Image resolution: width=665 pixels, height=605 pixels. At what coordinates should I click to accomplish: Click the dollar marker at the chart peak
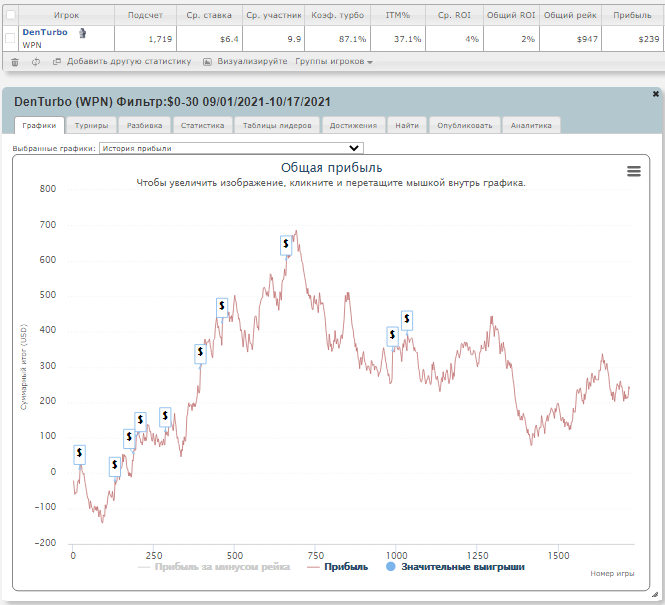[x=286, y=245]
